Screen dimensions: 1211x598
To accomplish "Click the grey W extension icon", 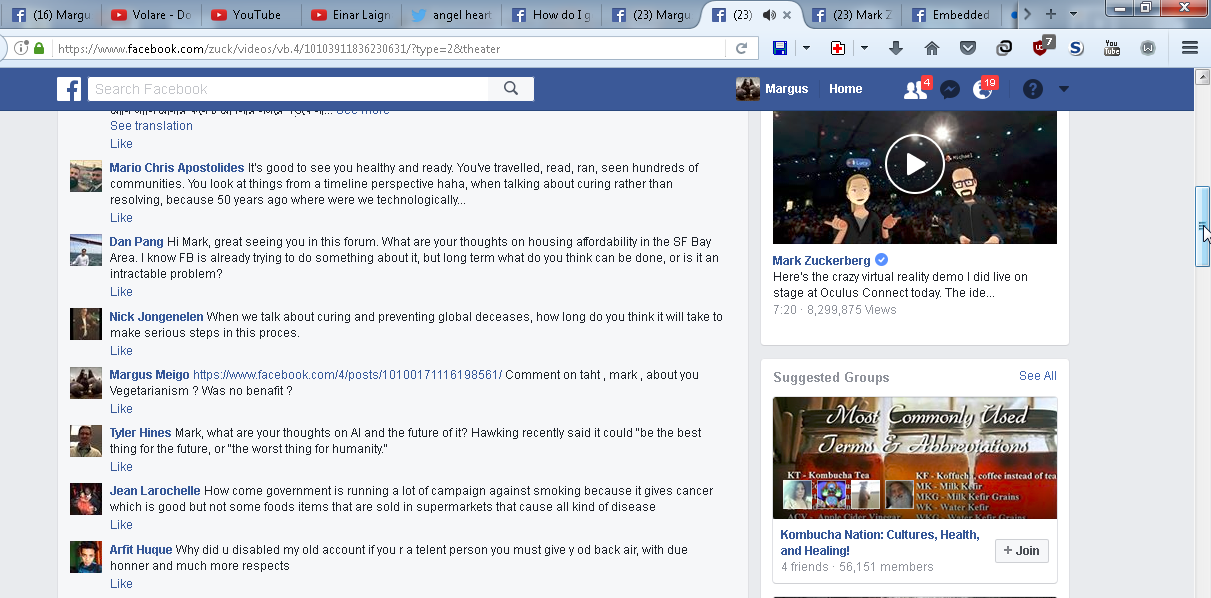I will coord(1148,48).
